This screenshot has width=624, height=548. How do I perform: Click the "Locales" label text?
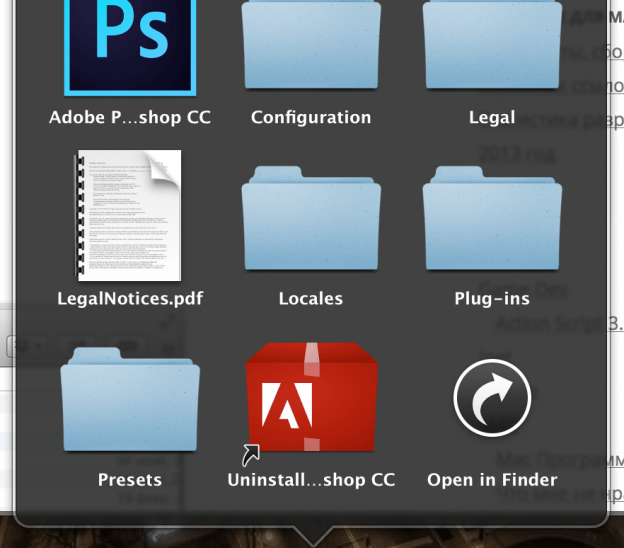311,298
